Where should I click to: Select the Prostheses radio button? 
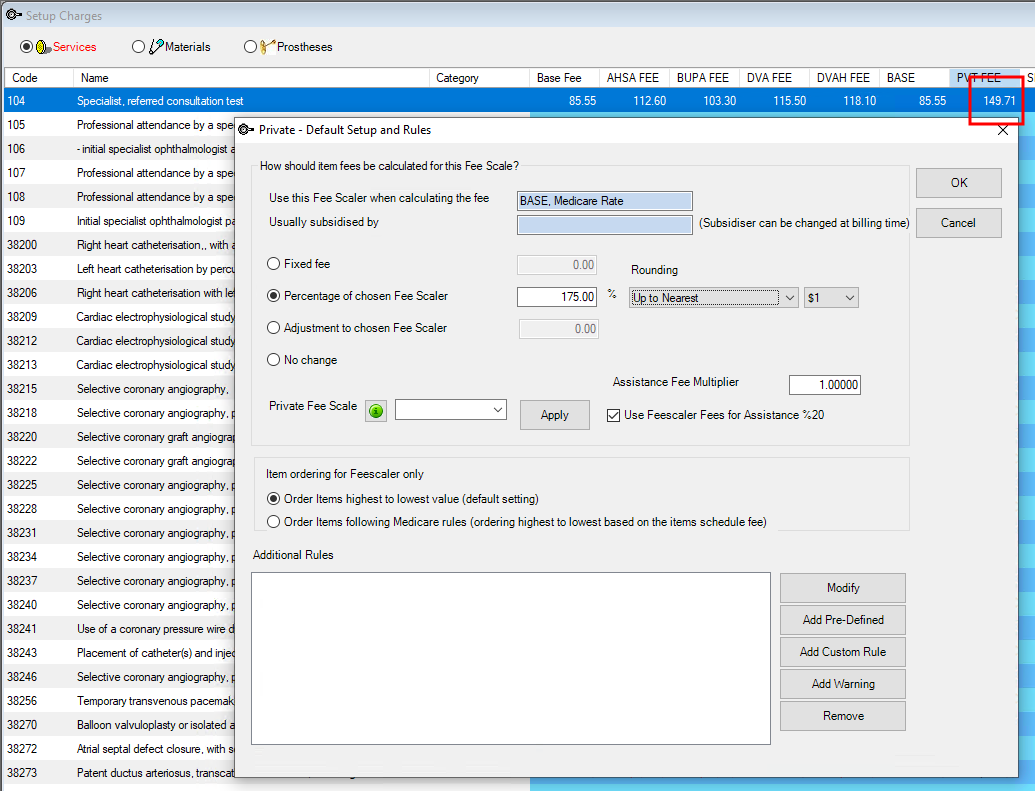(250, 47)
